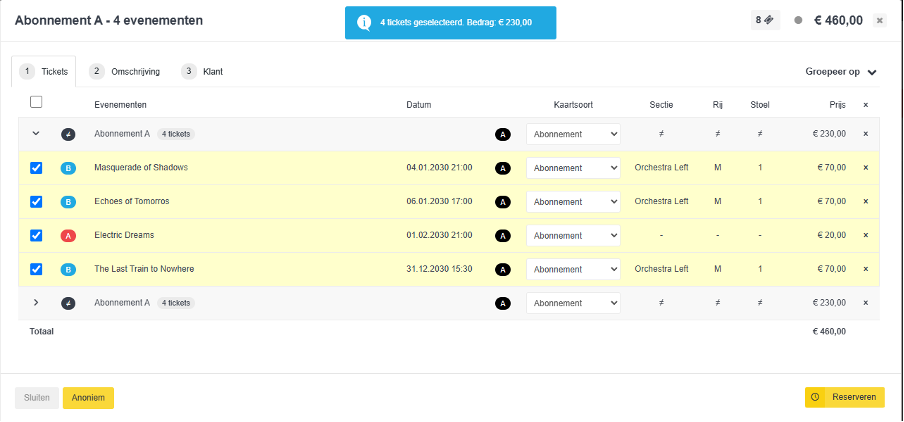Remove The Last Train to Nowhere ticket with ×
Viewport: 904px width, 422px height.
pos(865,269)
